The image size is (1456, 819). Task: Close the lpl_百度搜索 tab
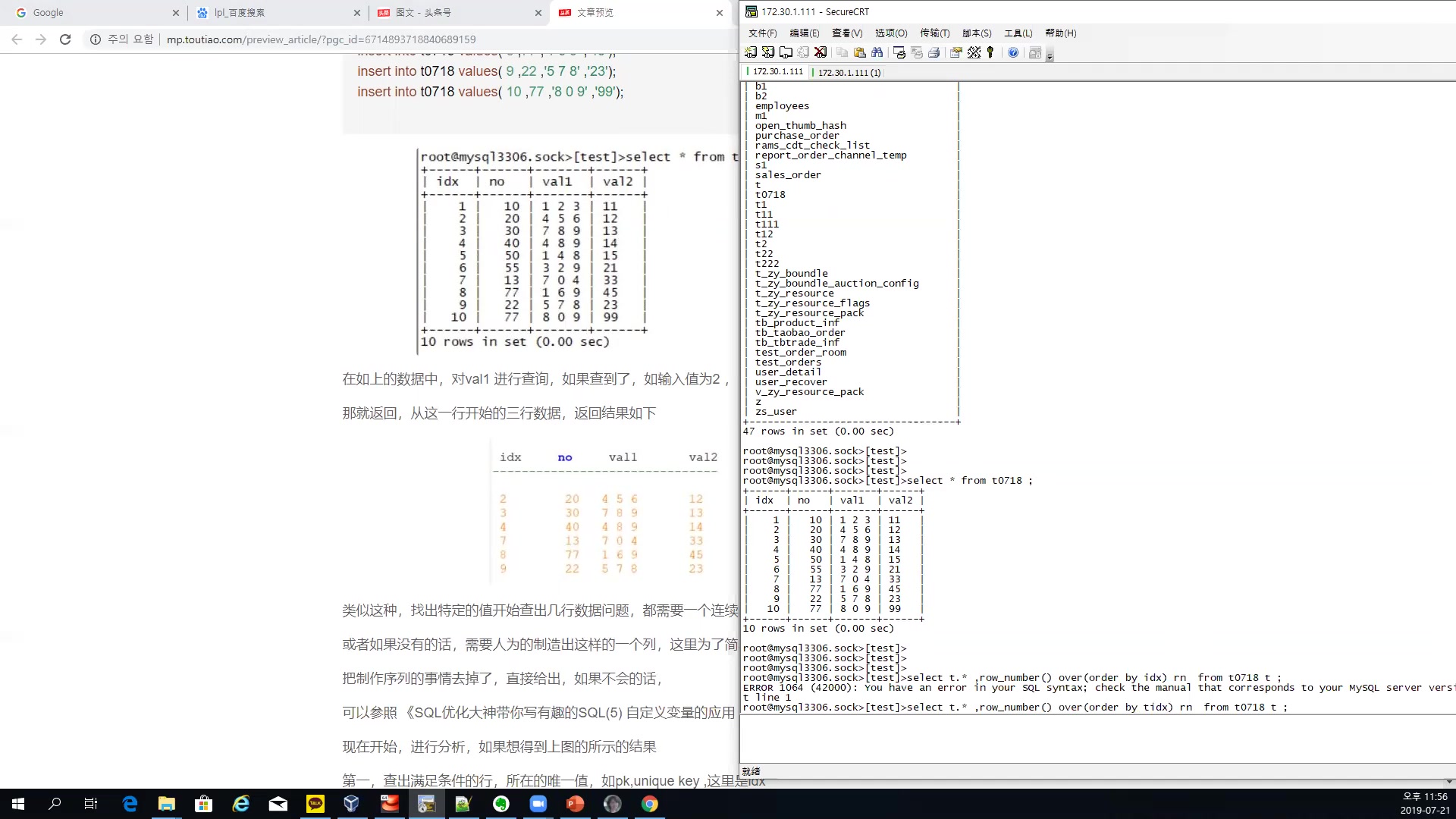tap(357, 13)
